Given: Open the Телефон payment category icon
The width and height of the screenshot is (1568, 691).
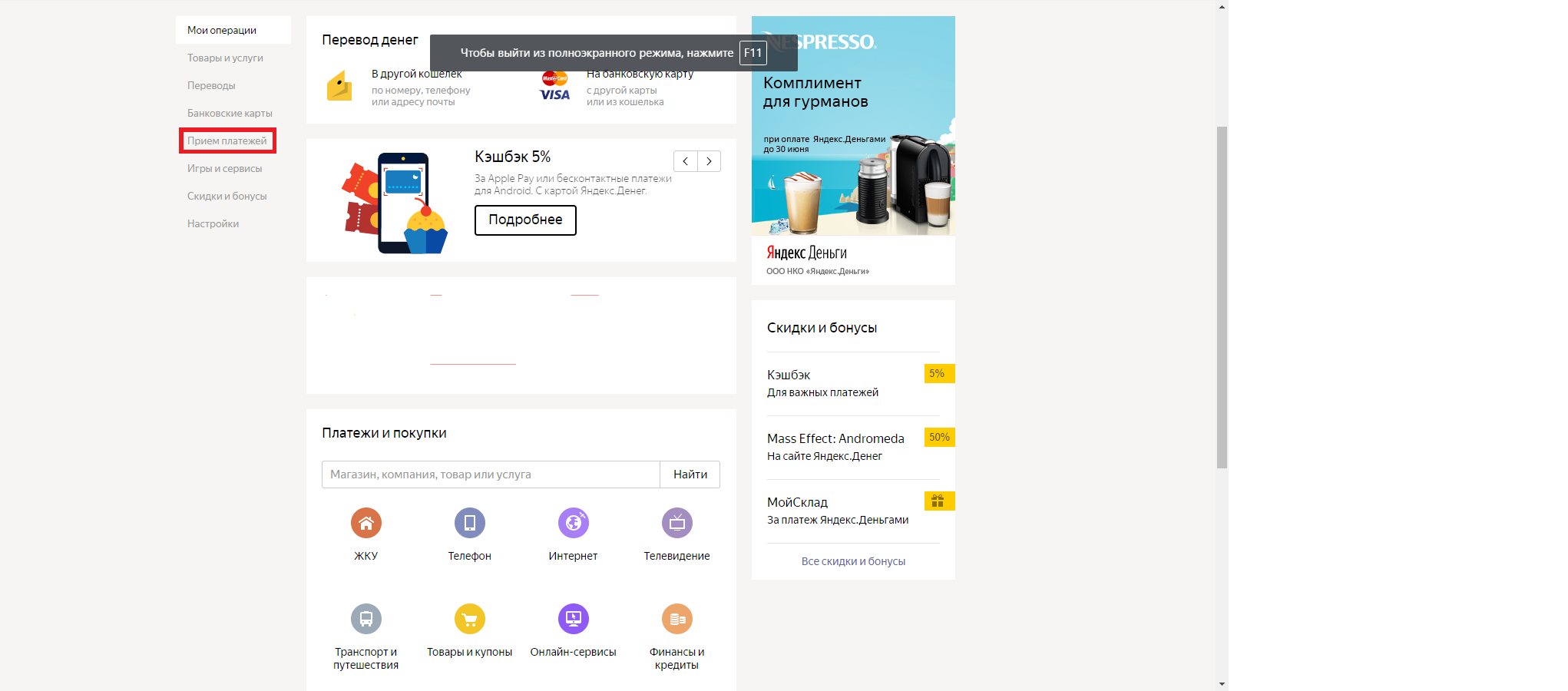Looking at the screenshot, I should [x=470, y=523].
